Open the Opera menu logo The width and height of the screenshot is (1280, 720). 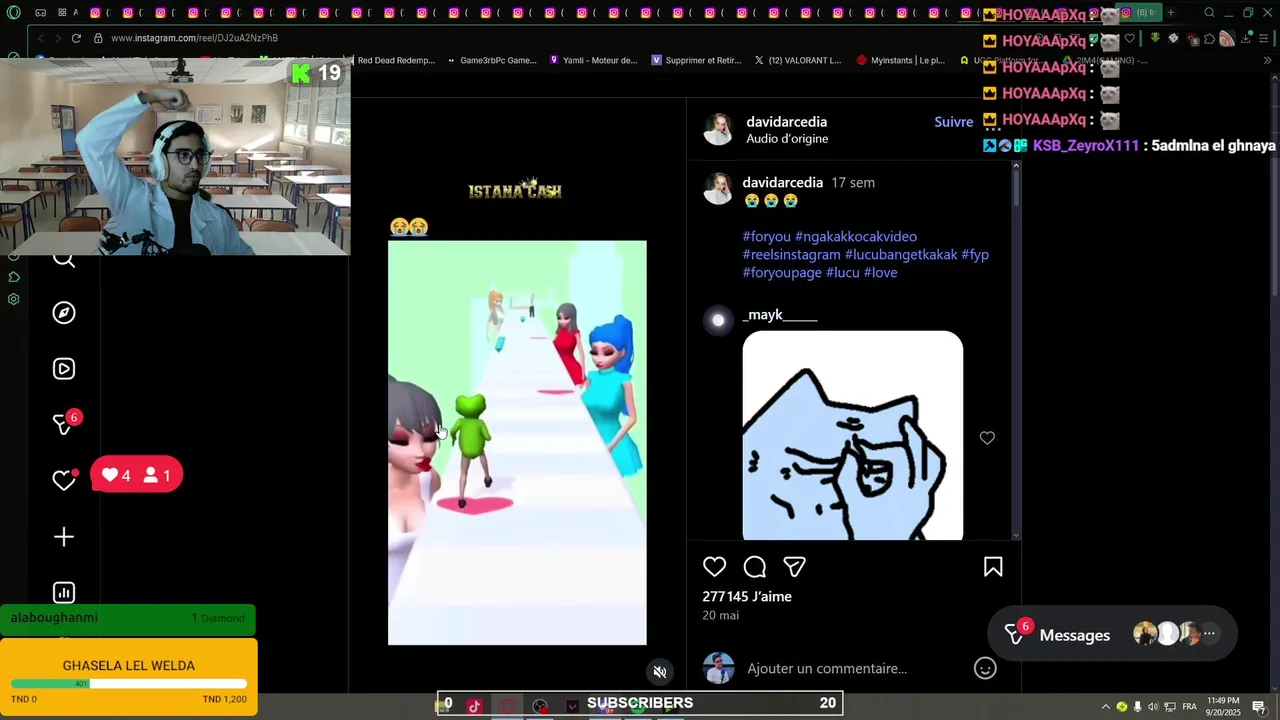(13, 13)
